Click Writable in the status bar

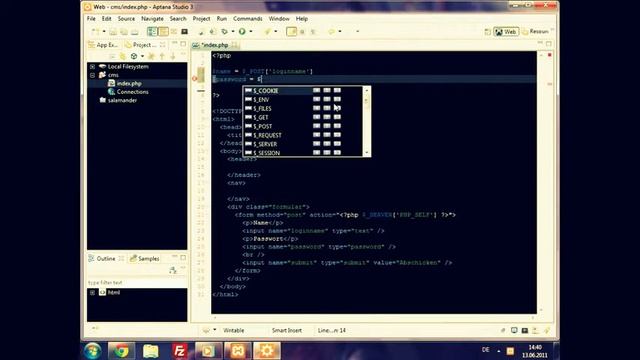(x=233, y=330)
